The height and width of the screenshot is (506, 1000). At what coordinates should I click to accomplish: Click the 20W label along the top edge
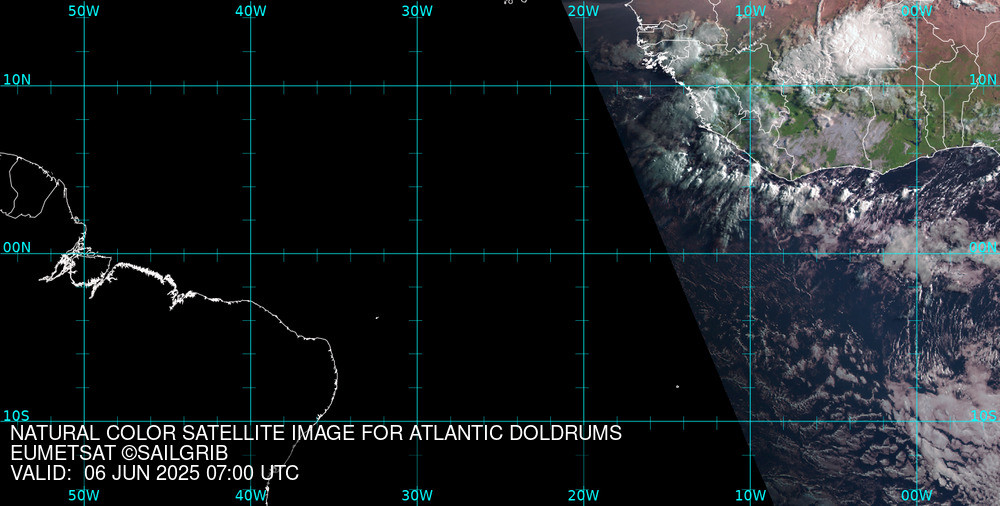pyautogui.click(x=584, y=11)
